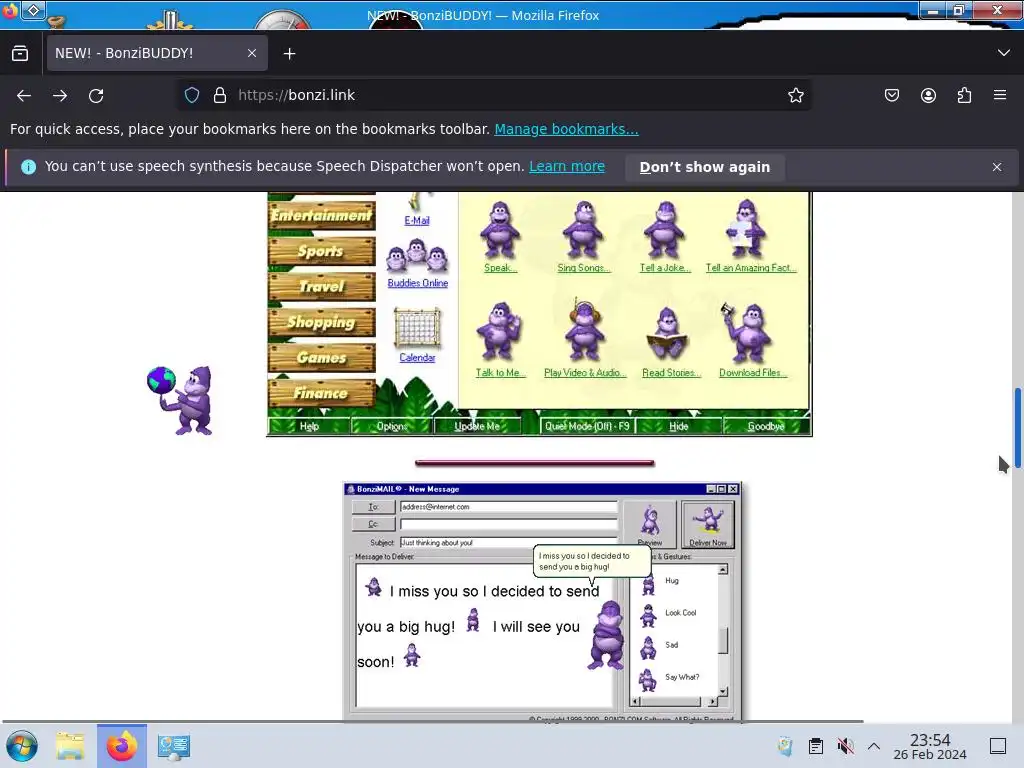1024x768 pixels.
Task: Click the BonziMAIL New Message screenshot
Action: (542, 601)
